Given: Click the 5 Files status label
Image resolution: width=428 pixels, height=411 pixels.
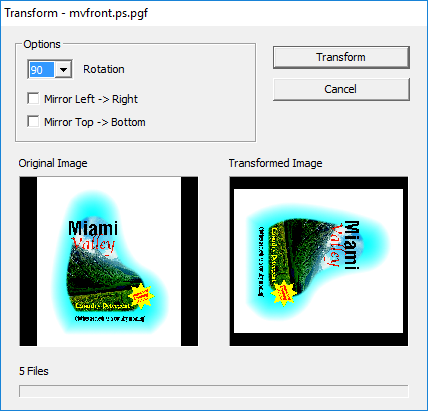Looking at the screenshot, I should tap(34, 371).
